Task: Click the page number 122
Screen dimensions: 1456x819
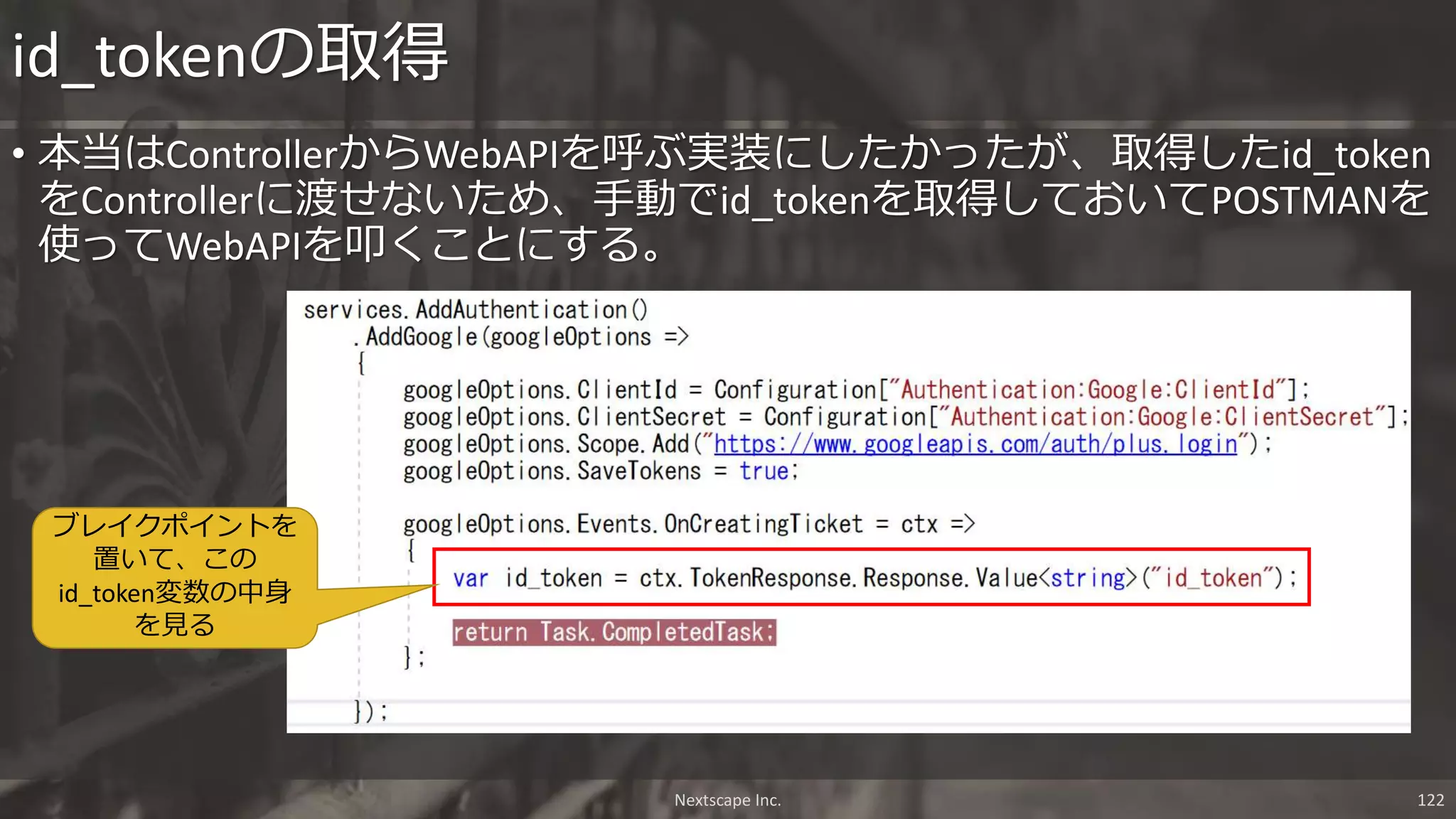Action: pyautogui.click(x=1430, y=801)
